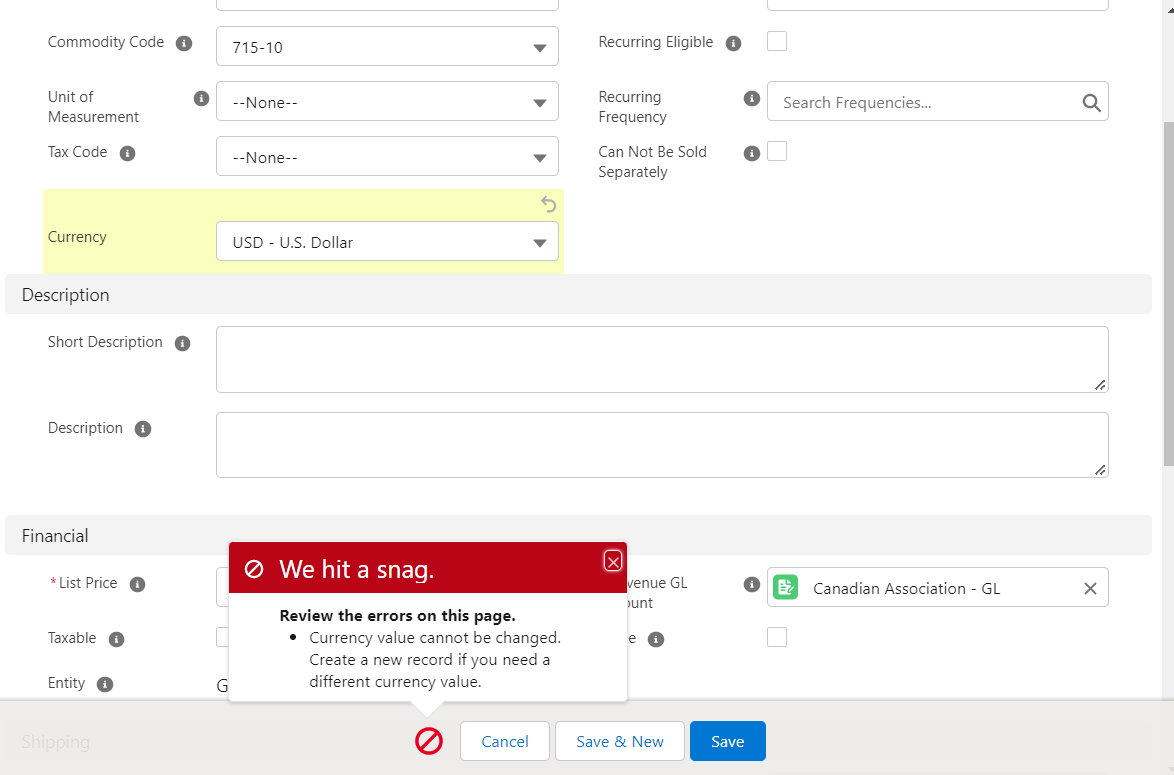The height and width of the screenshot is (775, 1174).
Task: Click the Unit of Measurement info icon
Action: point(201,98)
